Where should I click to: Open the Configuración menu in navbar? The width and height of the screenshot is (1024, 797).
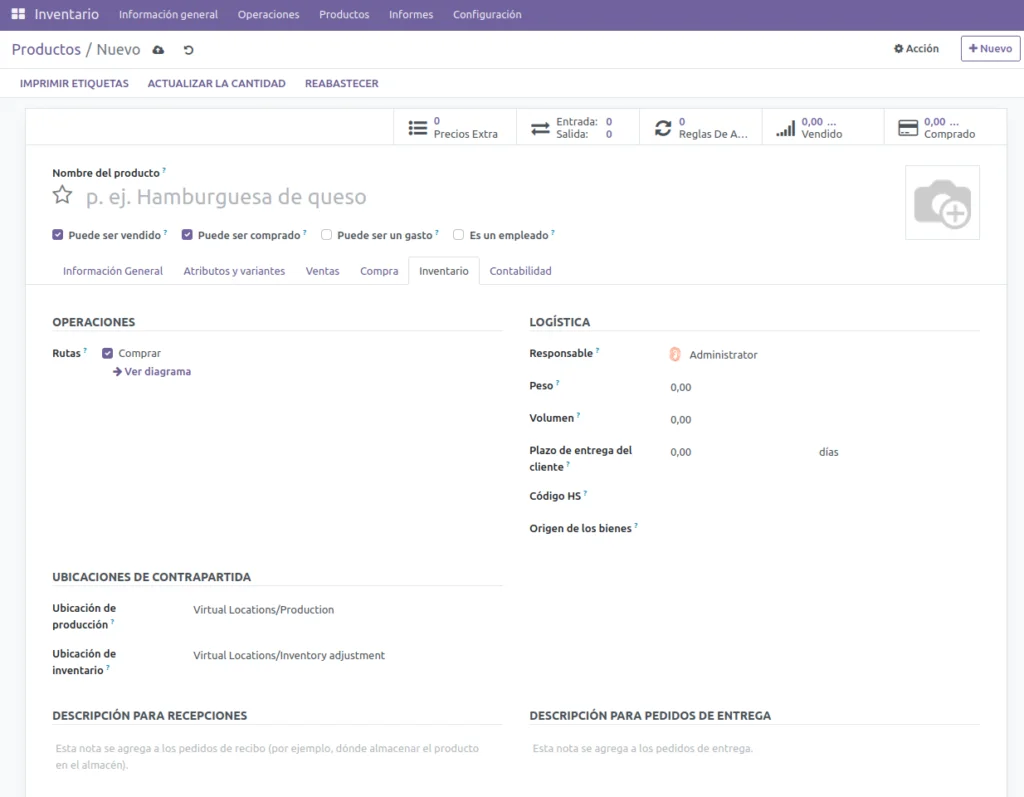(x=487, y=15)
